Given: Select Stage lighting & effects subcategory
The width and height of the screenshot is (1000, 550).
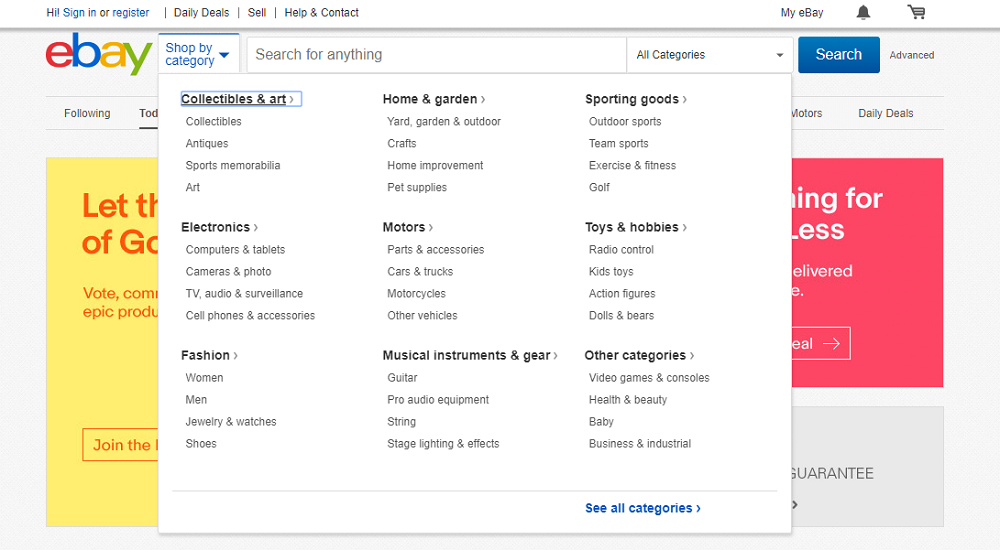Looking at the screenshot, I should tap(443, 443).
